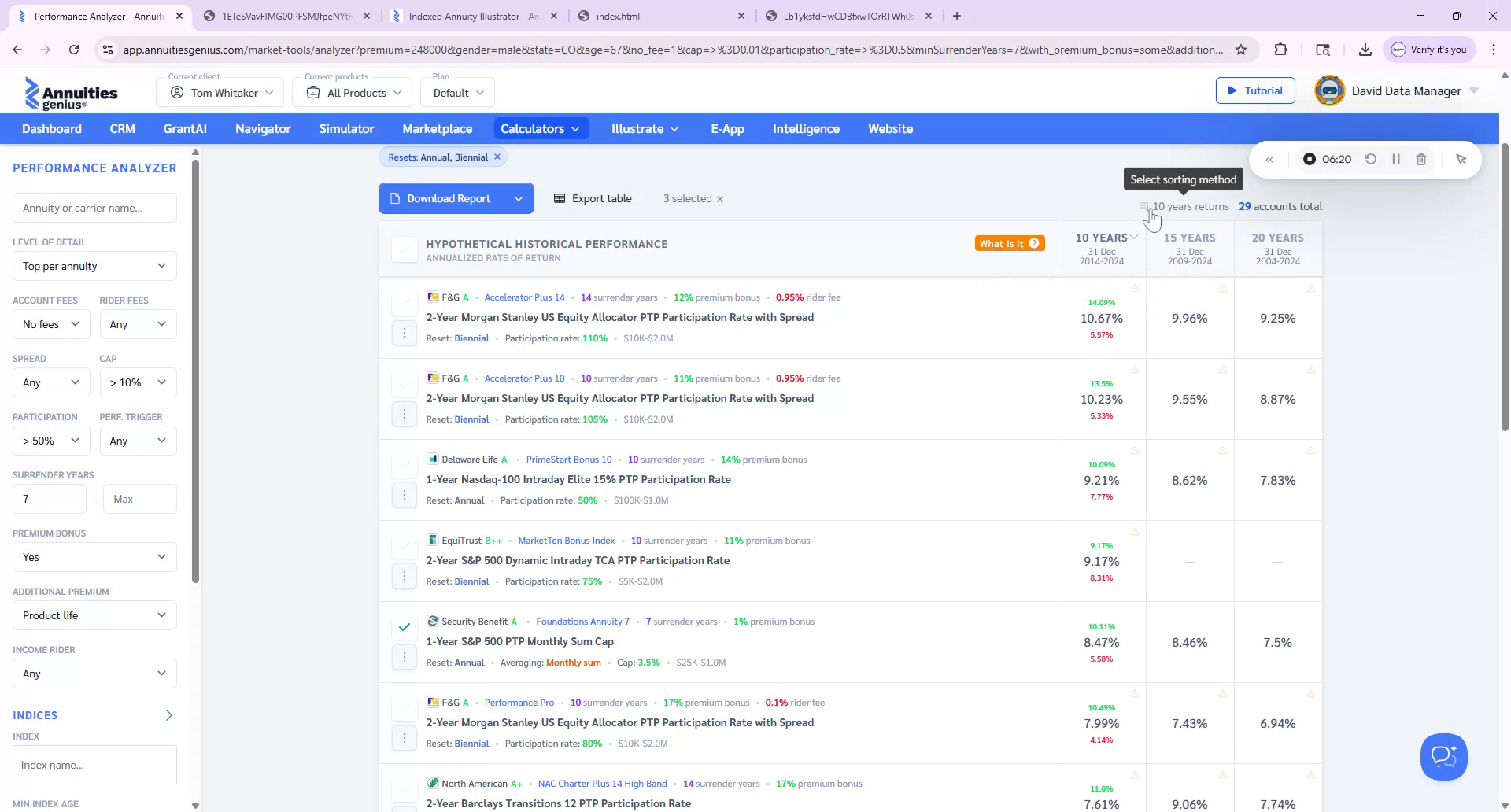Open the chat support bubble
This screenshot has height=812, width=1511.
(1443, 756)
